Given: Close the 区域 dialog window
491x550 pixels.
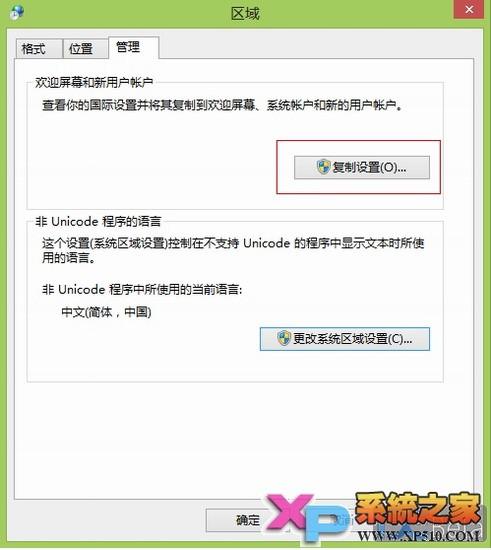Looking at the screenshot, I should [x=469, y=9].
